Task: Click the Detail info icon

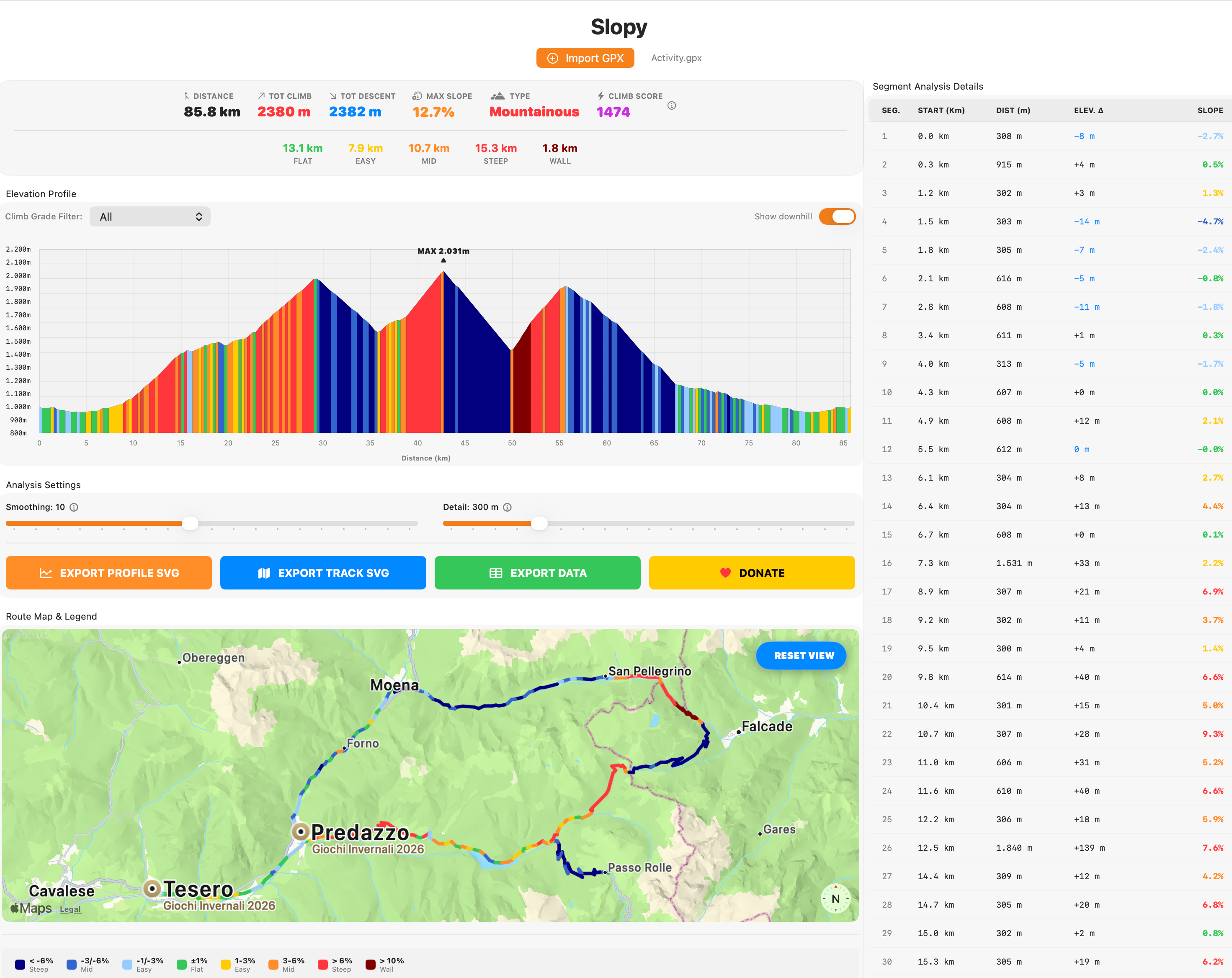Action: (x=507, y=507)
